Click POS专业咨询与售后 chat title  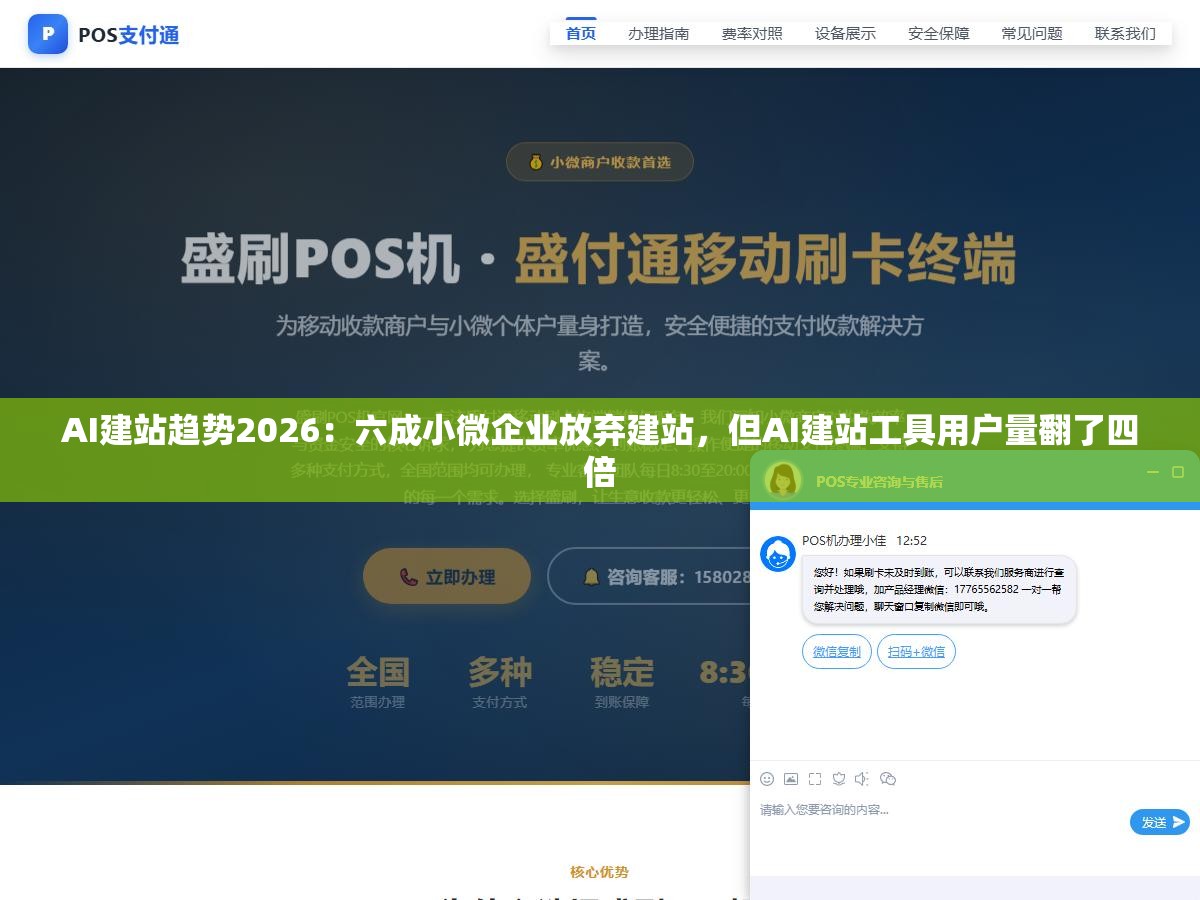tap(879, 481)
